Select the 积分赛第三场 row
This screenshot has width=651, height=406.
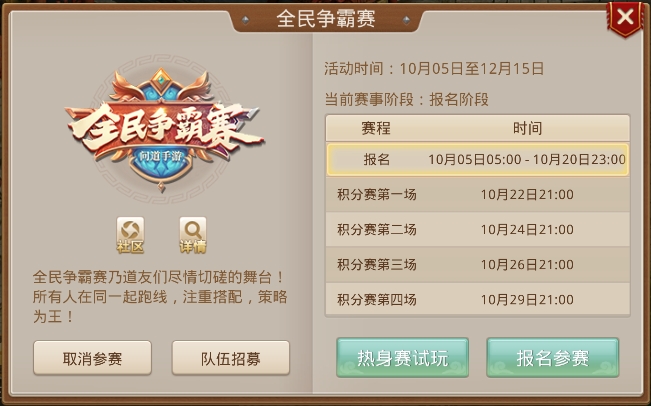[477, 264]
